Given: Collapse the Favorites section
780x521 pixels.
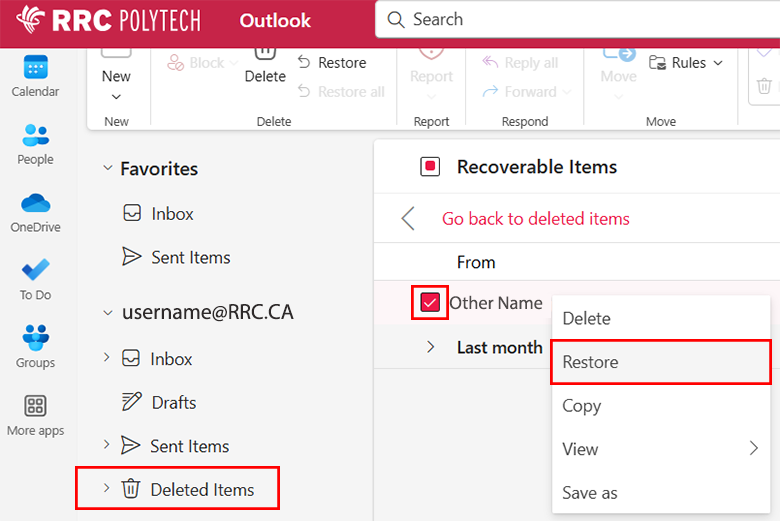Looking at the screenshot, I should (x=107, y=169).
